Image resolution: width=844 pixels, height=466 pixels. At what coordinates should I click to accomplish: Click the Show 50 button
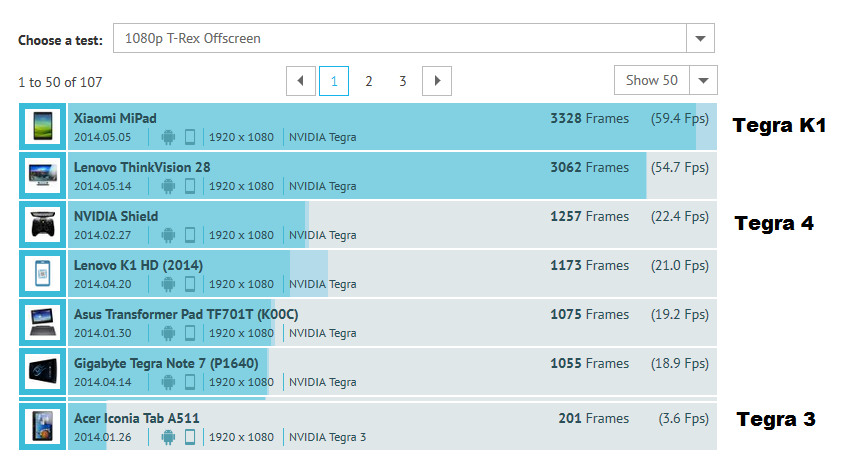point(651,80)
